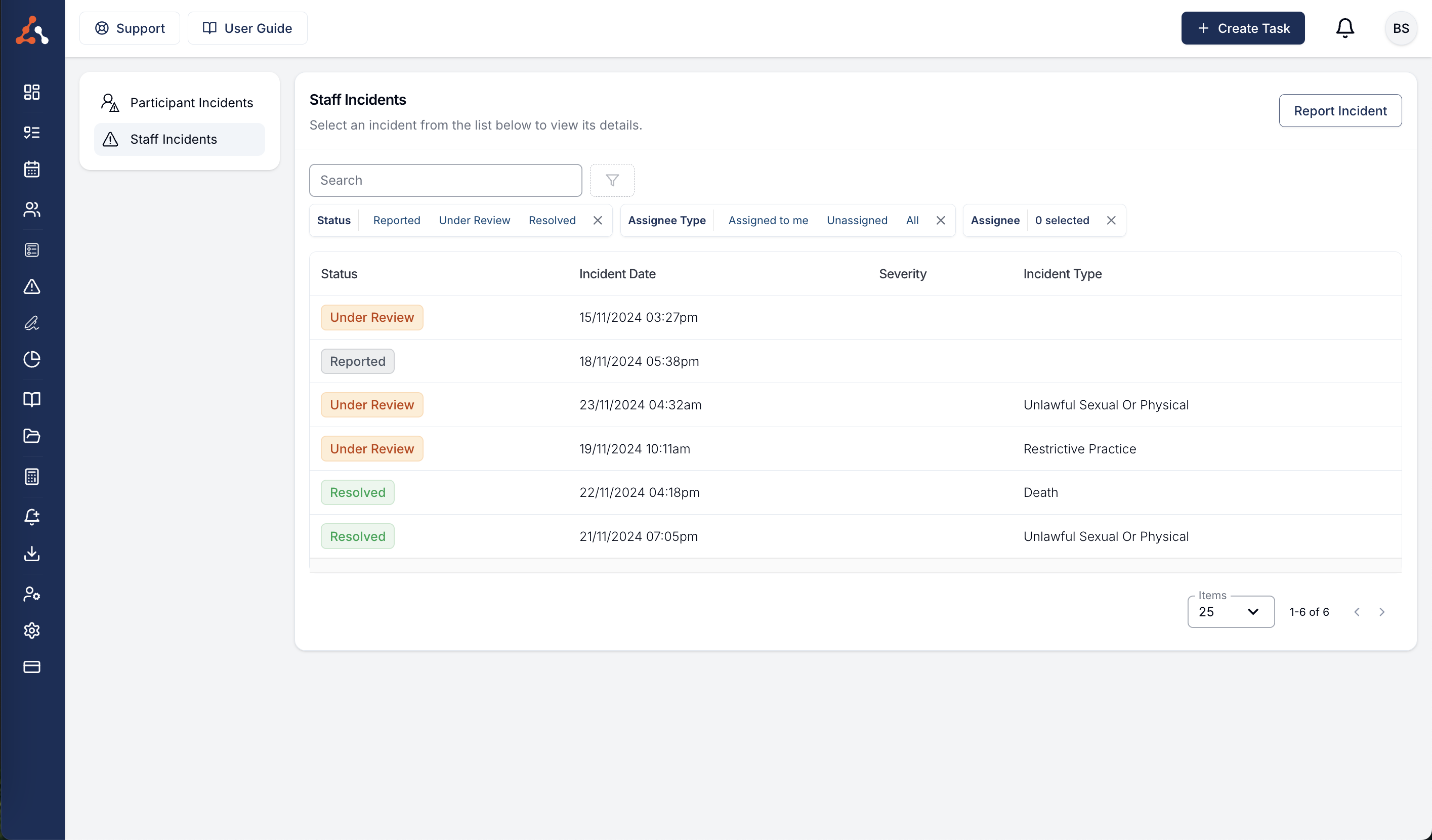Click the download icon in sidebar
The image size is (1432, 840).
(32, 554)
